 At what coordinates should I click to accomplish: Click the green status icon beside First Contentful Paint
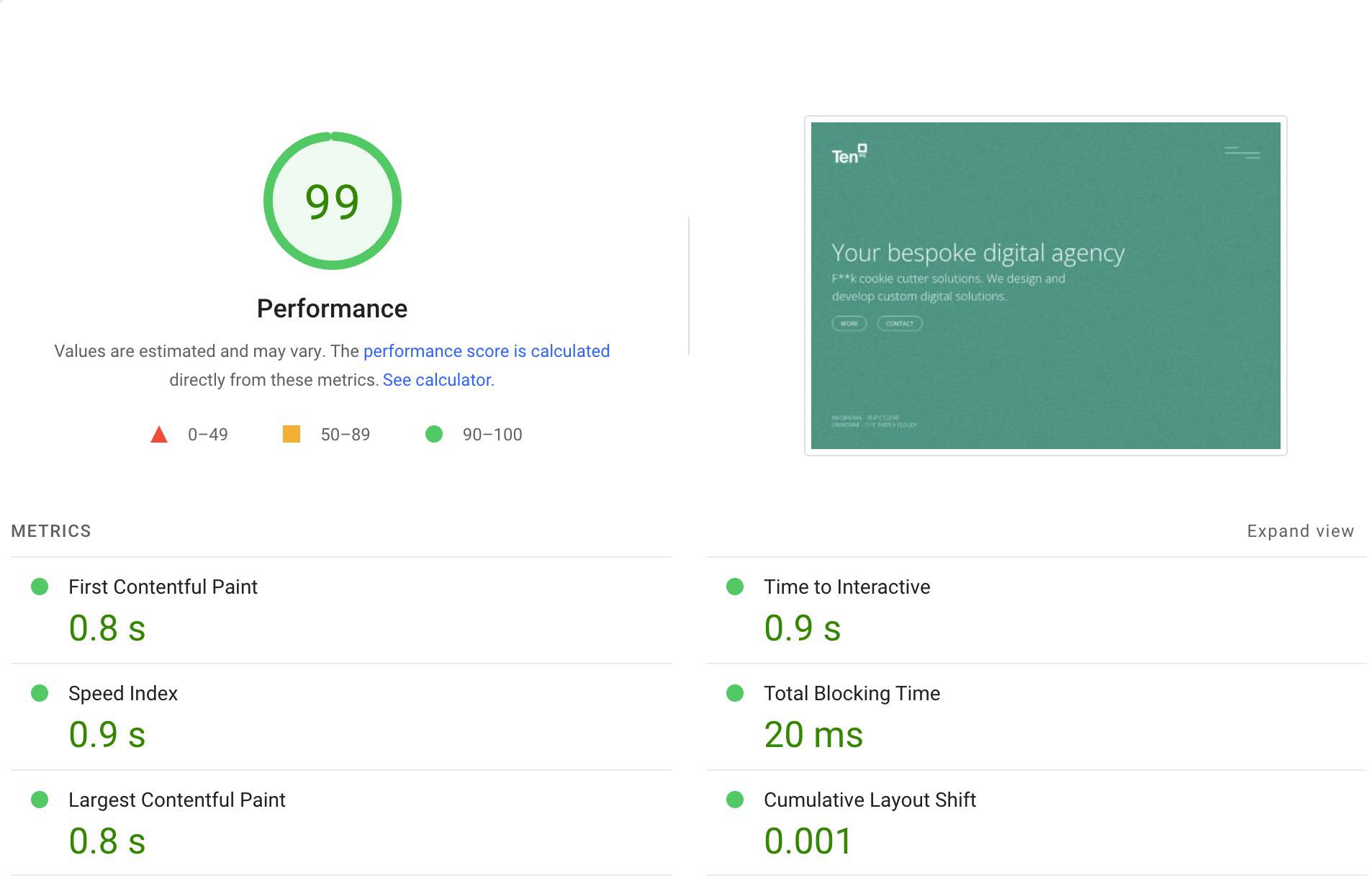point(39,587)
